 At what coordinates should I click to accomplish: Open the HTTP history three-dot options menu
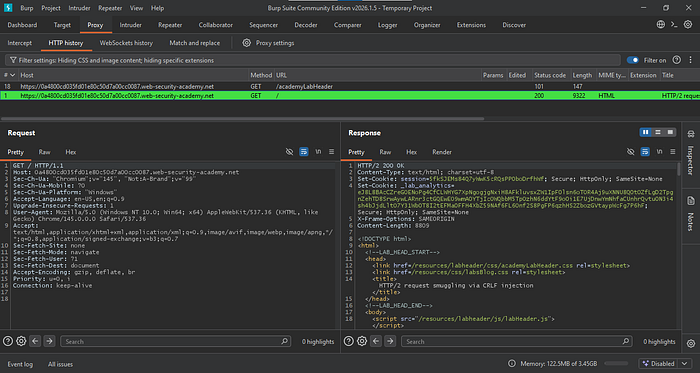[690, 60]
